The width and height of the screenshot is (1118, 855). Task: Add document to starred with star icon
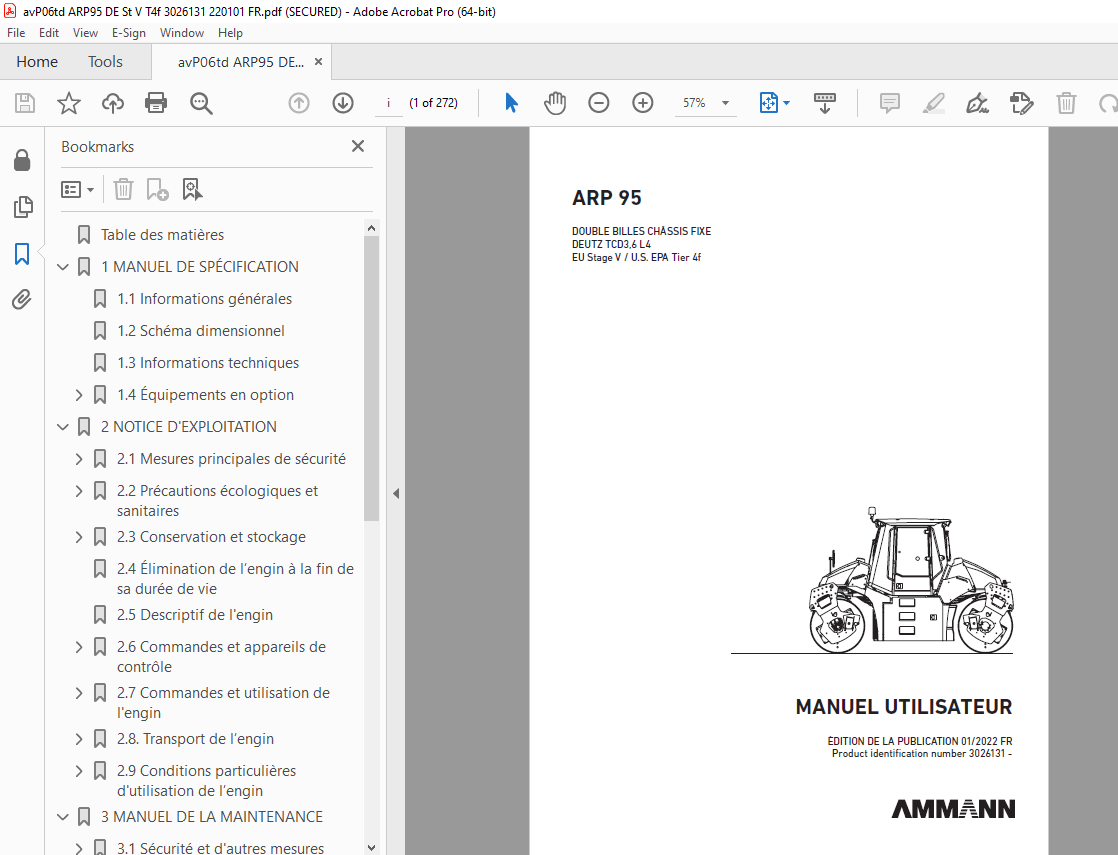[69, 103]
